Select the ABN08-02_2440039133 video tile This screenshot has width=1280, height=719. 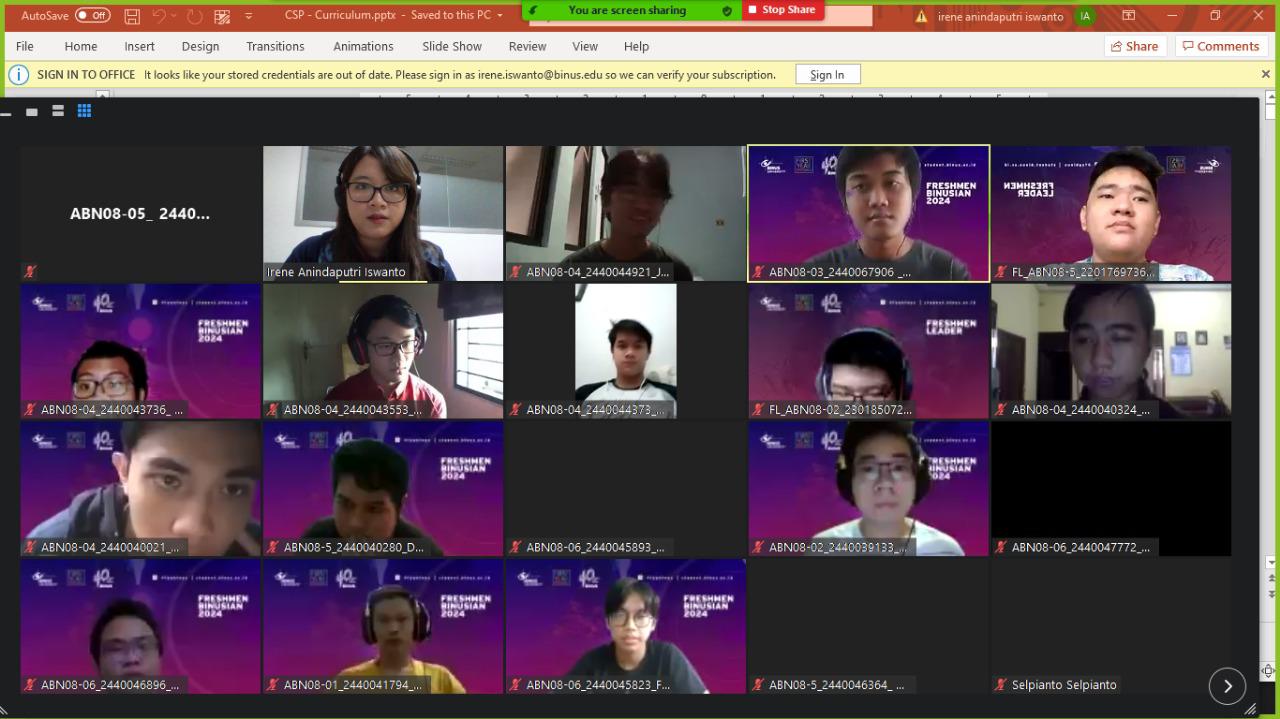[x=868, y=489]
